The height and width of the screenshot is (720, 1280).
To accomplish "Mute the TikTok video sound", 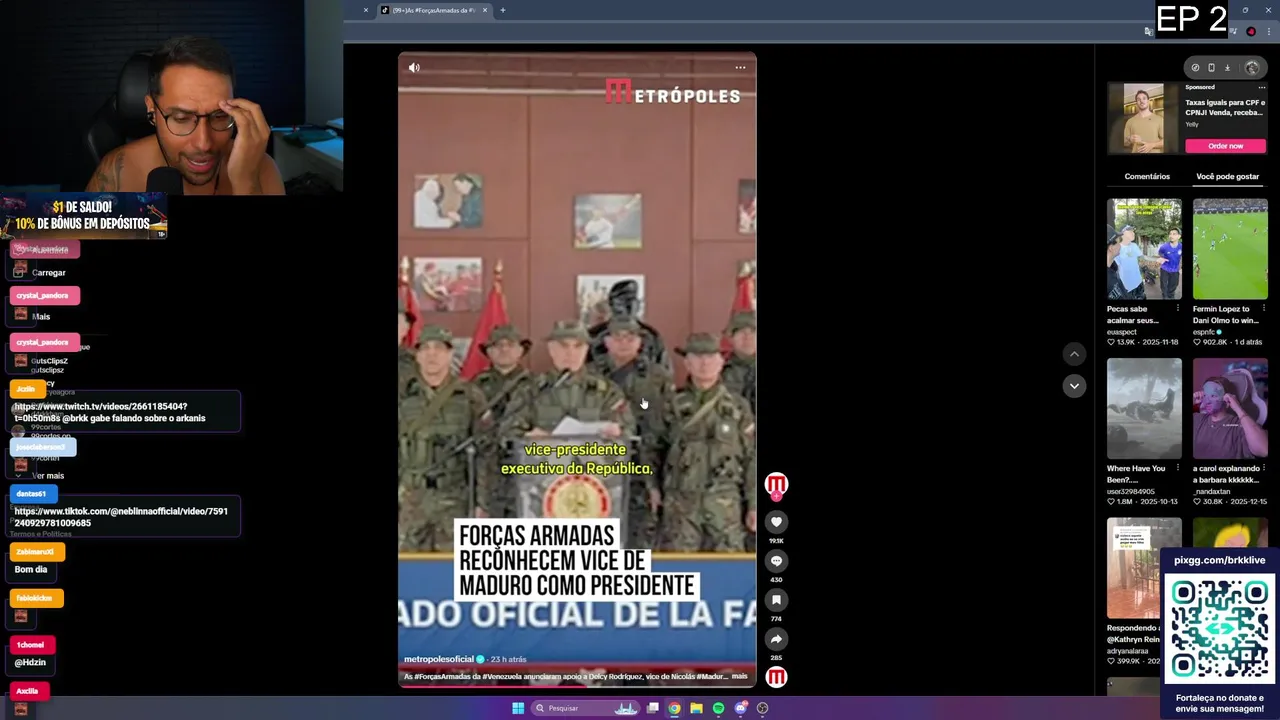I will 414,68.
